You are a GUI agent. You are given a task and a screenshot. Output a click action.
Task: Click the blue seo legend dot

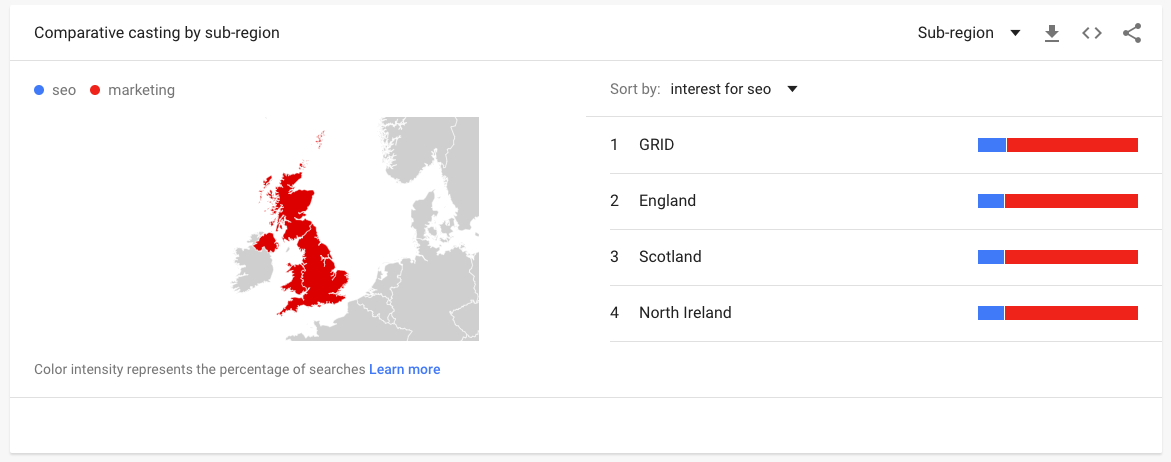40,90
